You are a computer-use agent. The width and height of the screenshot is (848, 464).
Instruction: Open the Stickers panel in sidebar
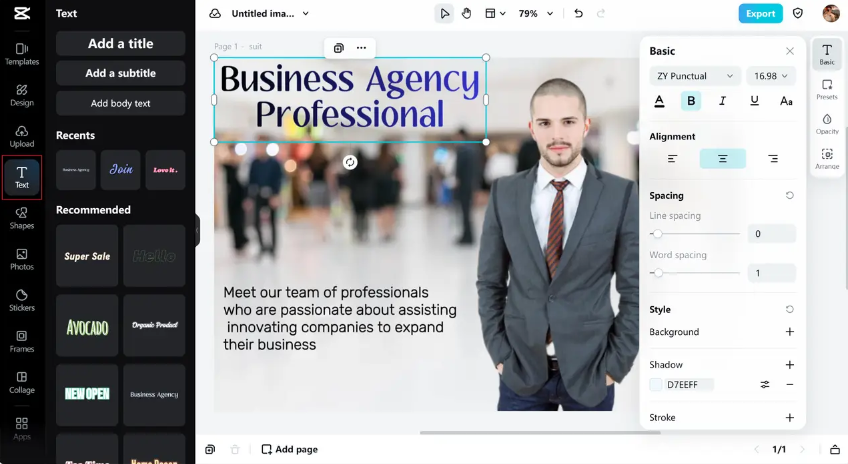click(22, 300)
